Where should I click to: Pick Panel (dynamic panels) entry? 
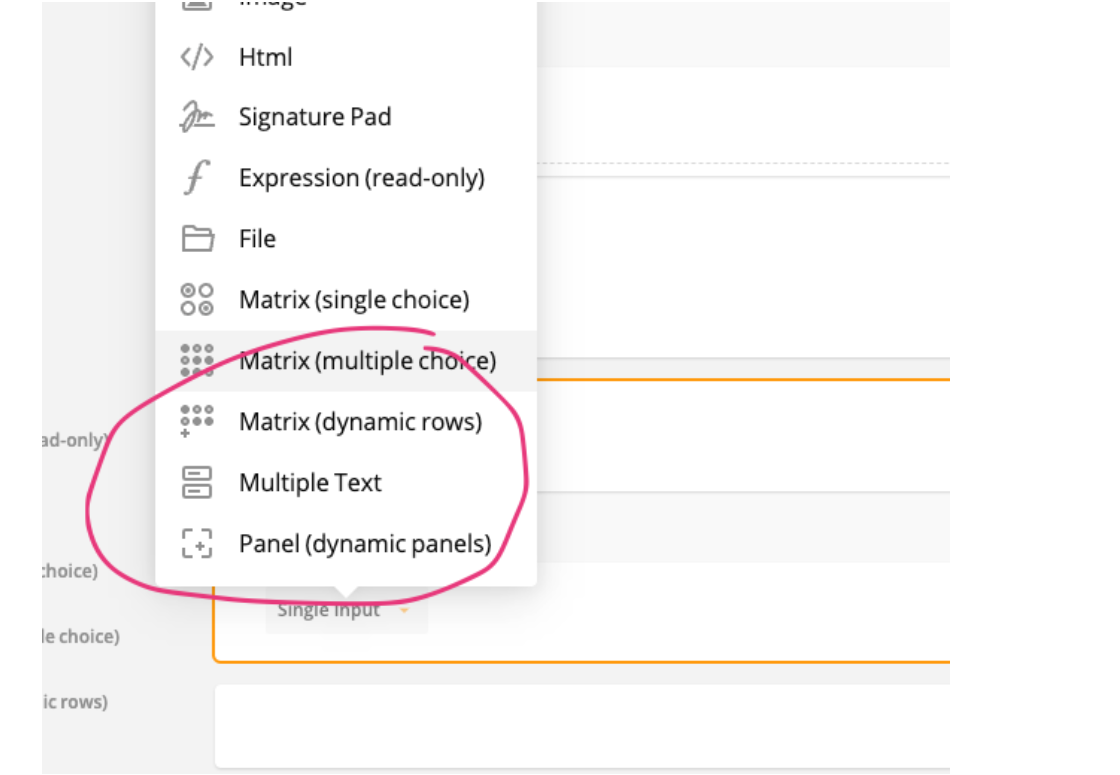tap(346, 544)
